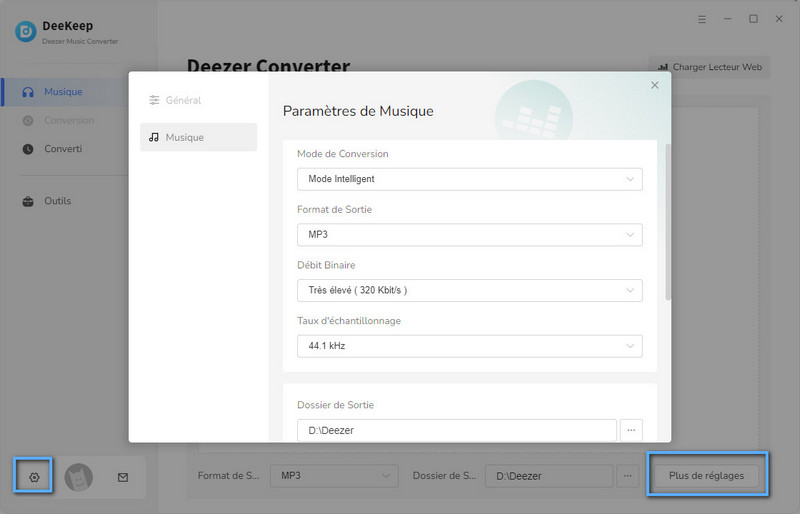This screenshot has width=800, height=514.
Task: Click the clock icon beside Converti
Action: [x=28, y=149]
